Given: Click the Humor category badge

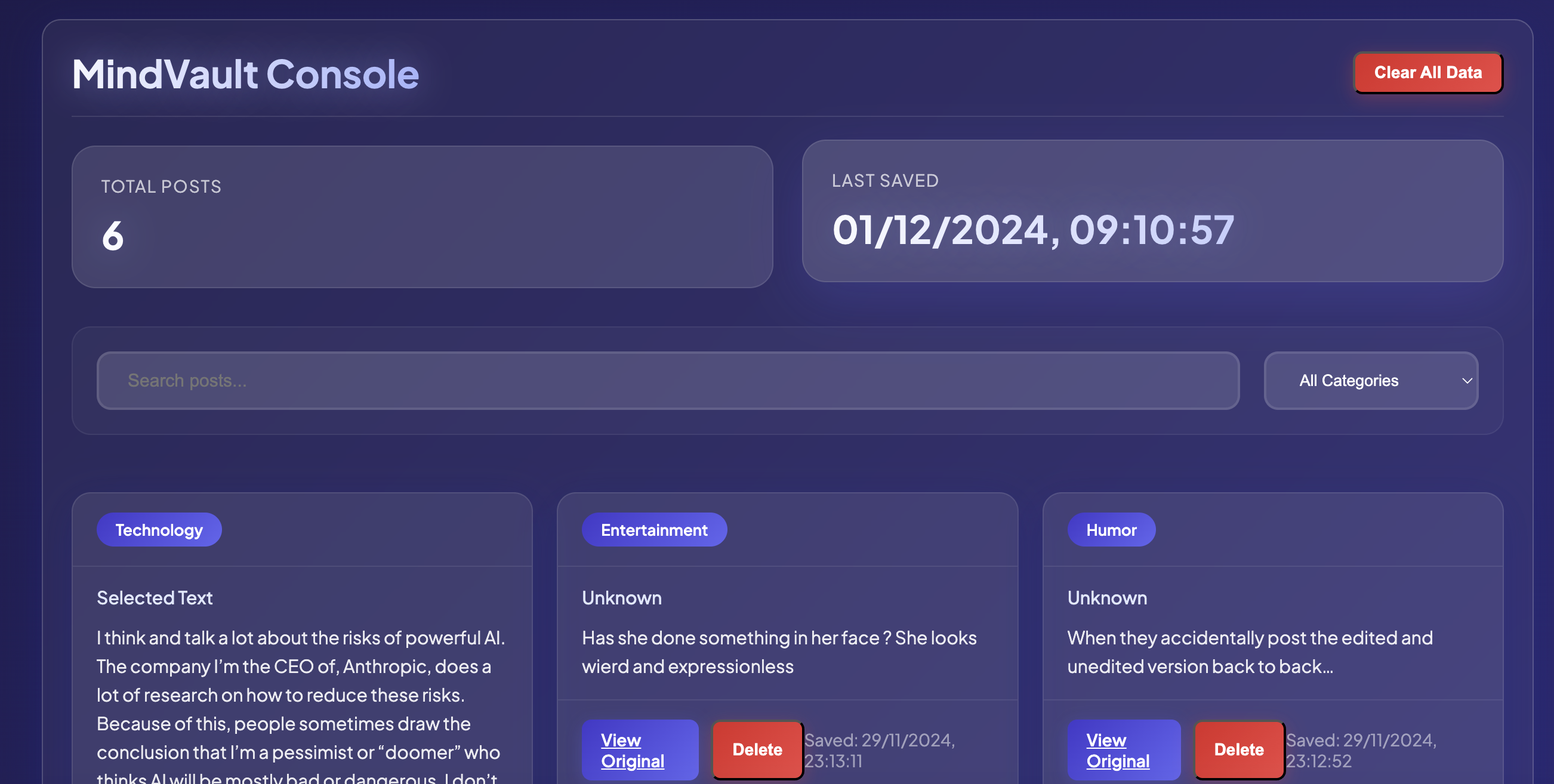Looking at the screenshot, I should click(1111, 529).
